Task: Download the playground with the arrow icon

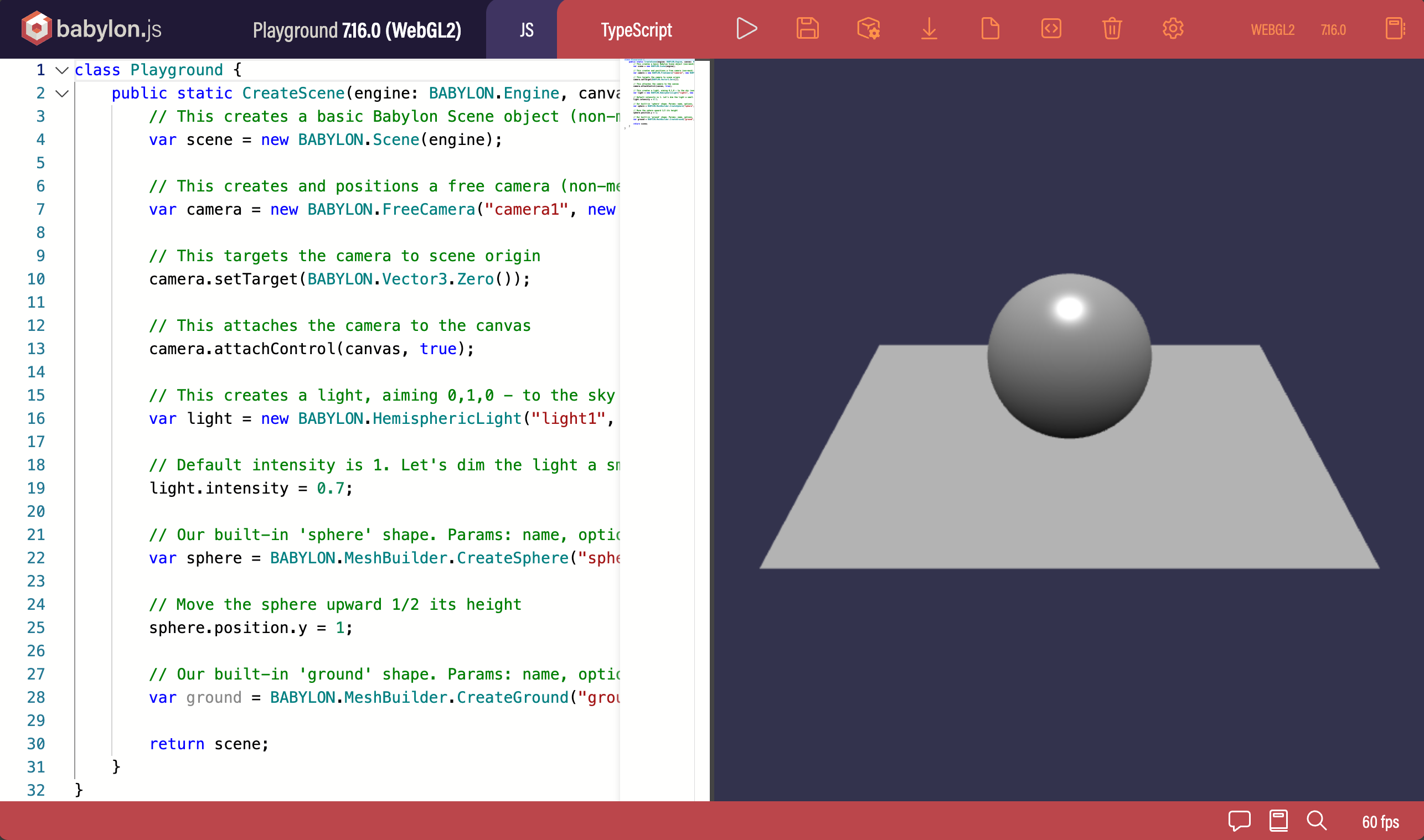Action: click(929, 28)
